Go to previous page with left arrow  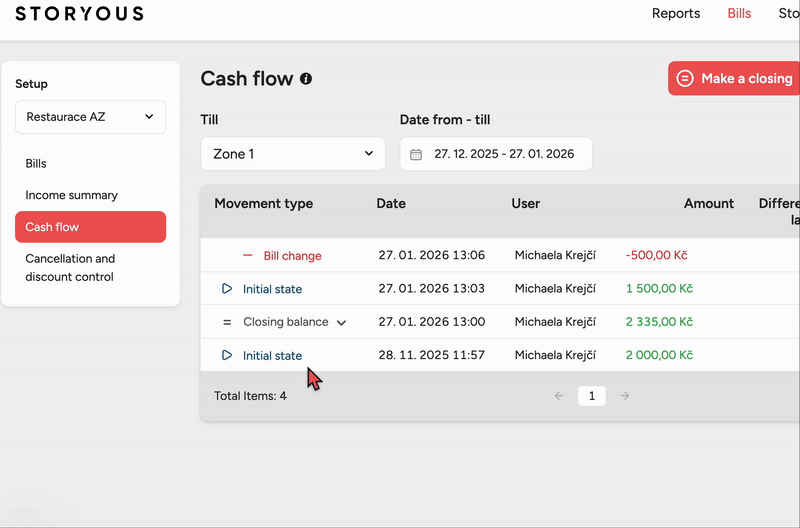(x=559, y=396)
